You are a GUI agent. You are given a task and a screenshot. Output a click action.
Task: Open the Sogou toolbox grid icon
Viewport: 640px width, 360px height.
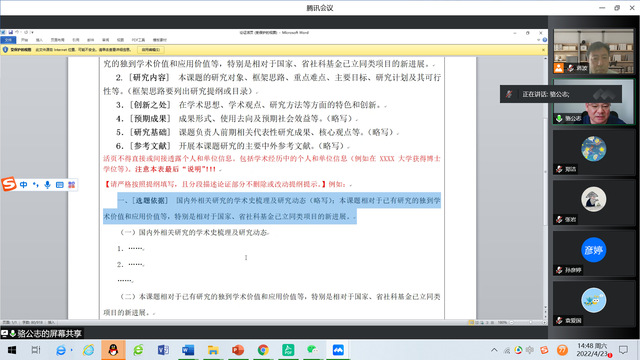click(71, 185)
